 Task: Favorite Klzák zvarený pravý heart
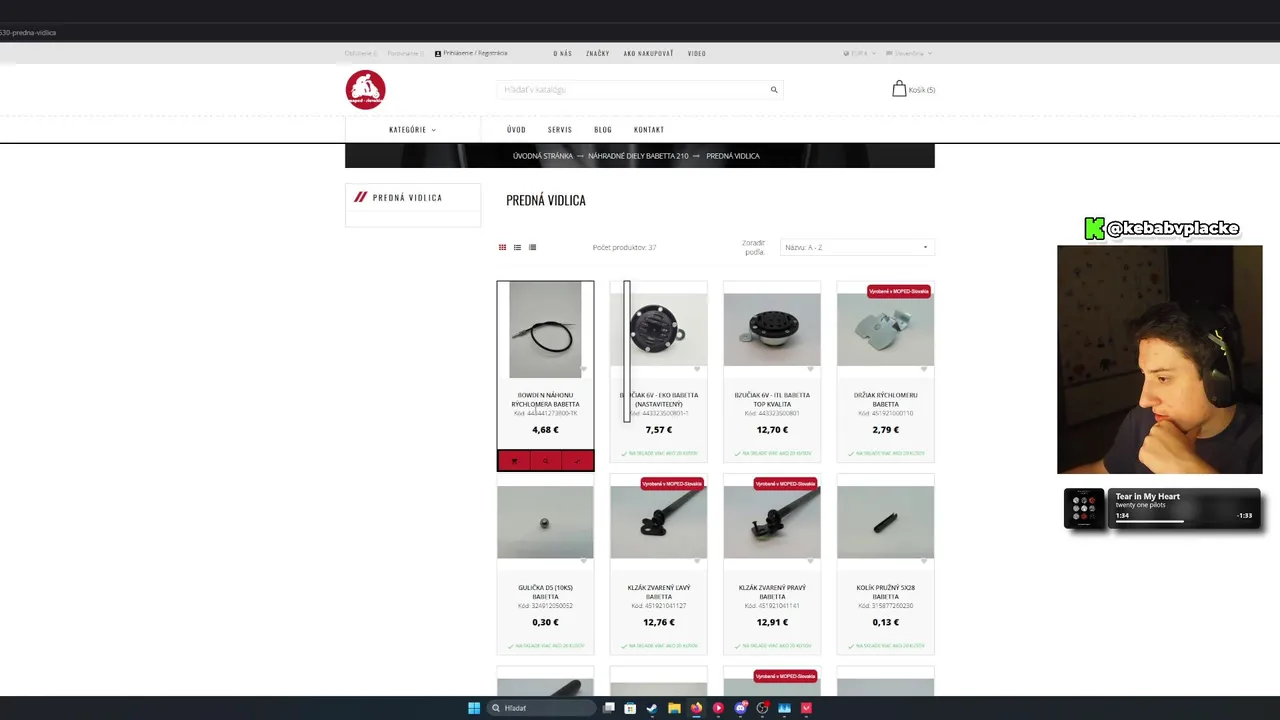coord(810,561)
